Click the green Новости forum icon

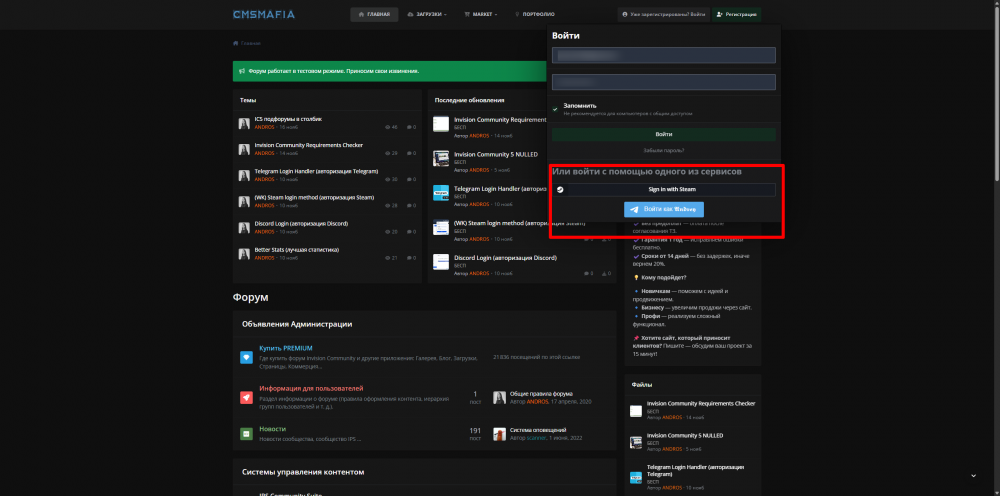click(x=246, y=434)
